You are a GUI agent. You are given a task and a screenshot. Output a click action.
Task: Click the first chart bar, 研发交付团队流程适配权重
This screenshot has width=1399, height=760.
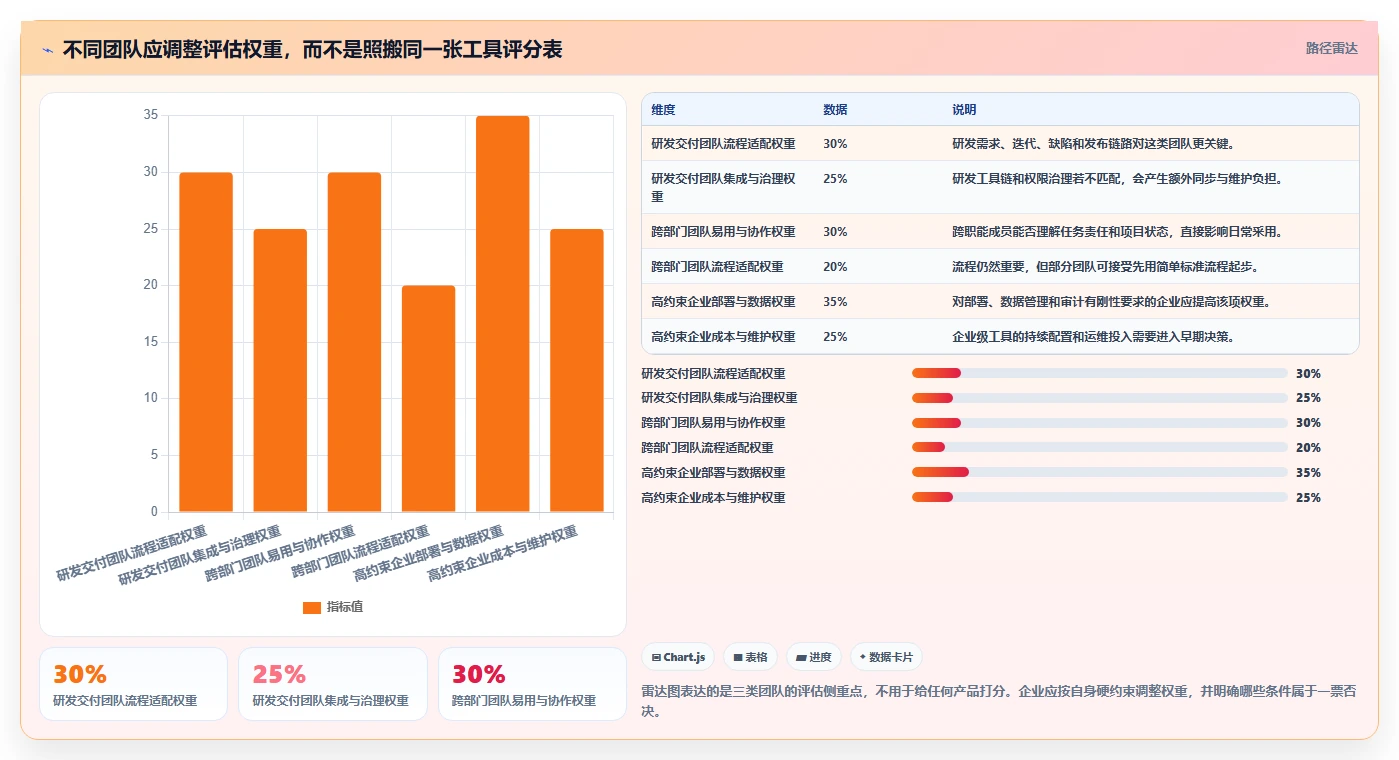click(206, 342)
